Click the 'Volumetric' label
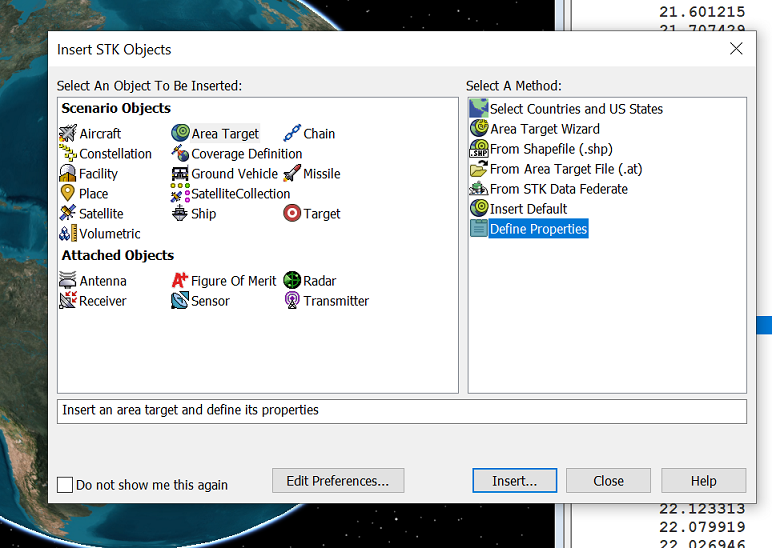772x548 pixels. click(x=110, y=234)
